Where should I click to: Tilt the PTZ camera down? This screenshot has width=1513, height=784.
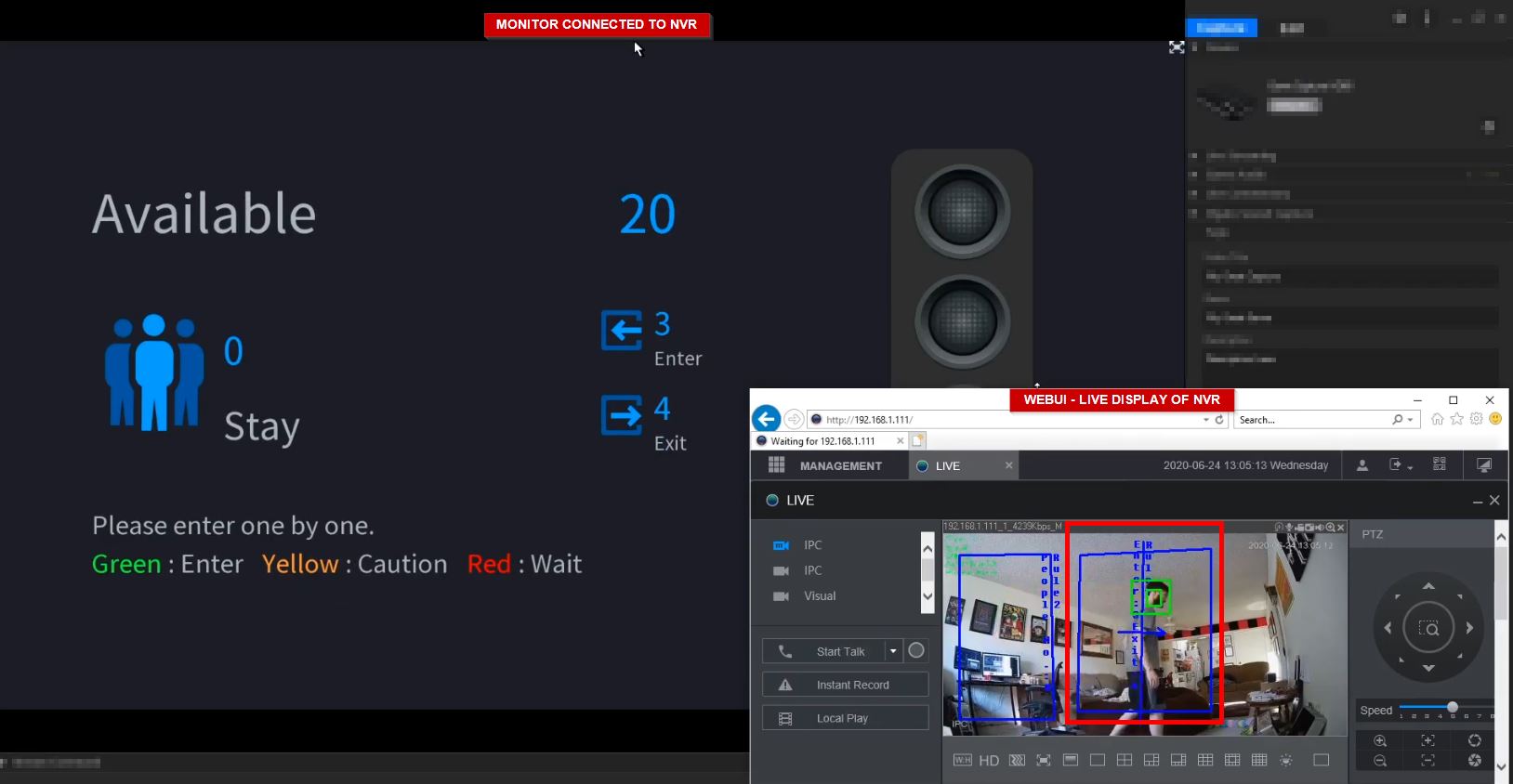(1428, 668)
